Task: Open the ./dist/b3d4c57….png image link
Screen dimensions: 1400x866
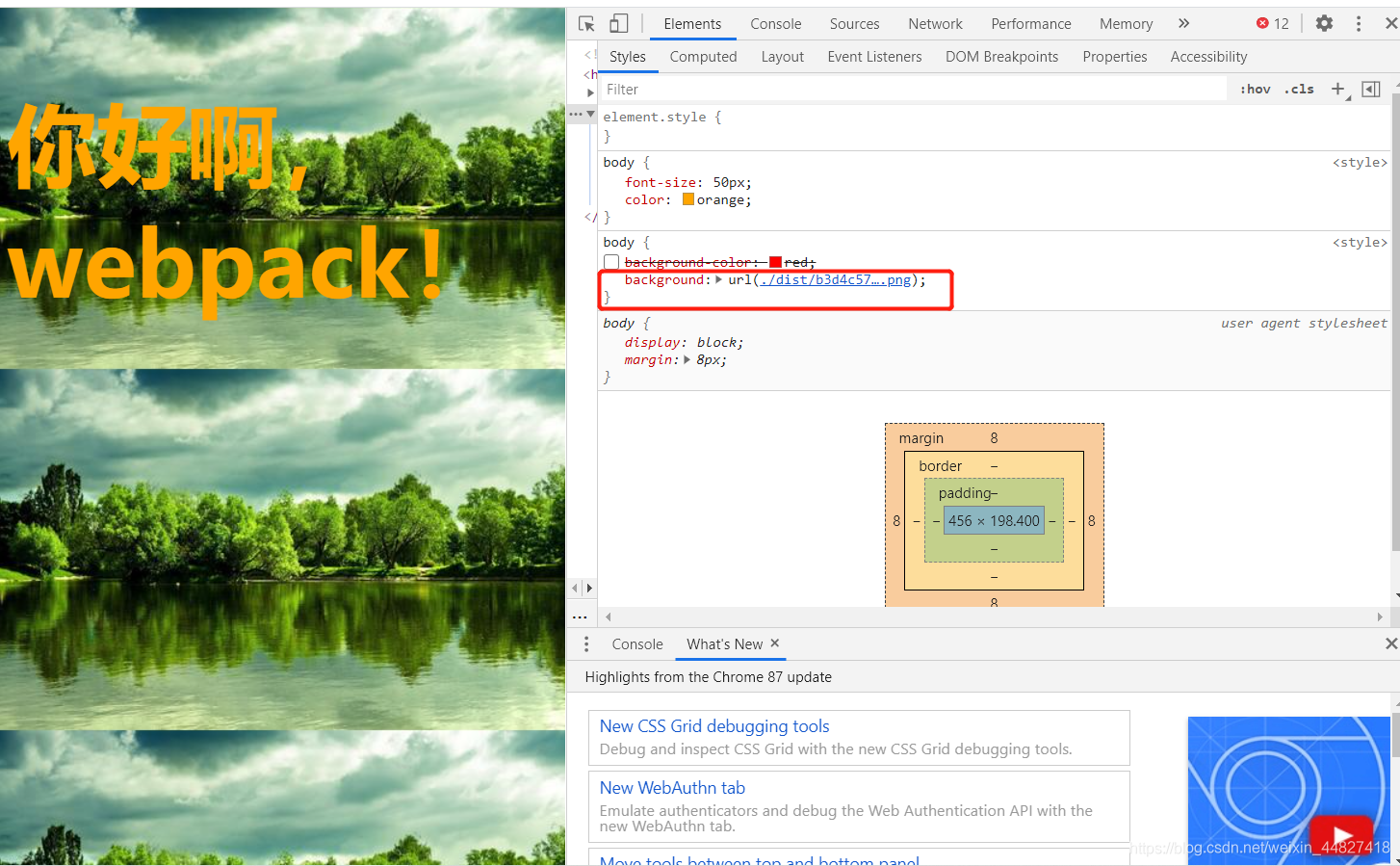Action: pyautogui.click(x=834, y=279)
